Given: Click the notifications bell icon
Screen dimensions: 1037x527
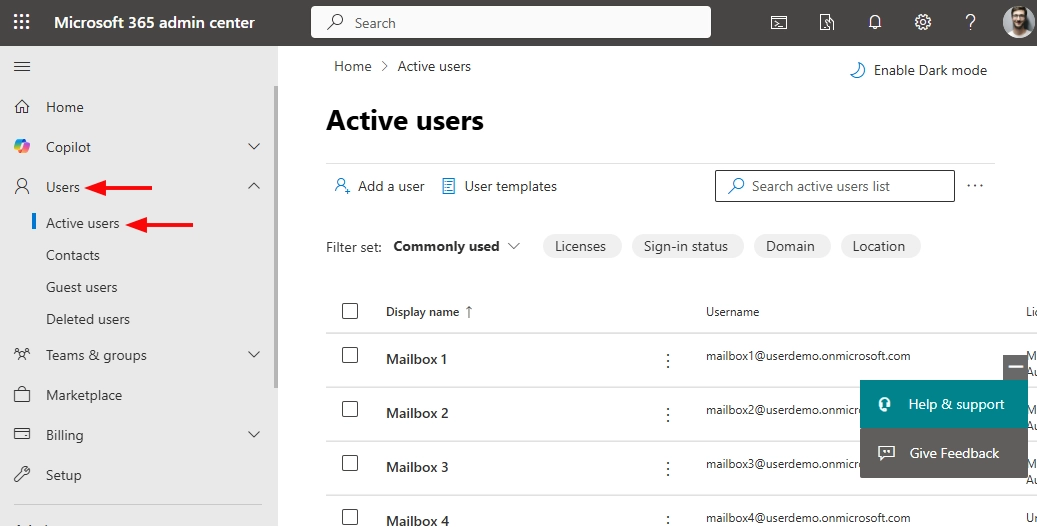Looking at the screenshot, I should click(875, 22).
